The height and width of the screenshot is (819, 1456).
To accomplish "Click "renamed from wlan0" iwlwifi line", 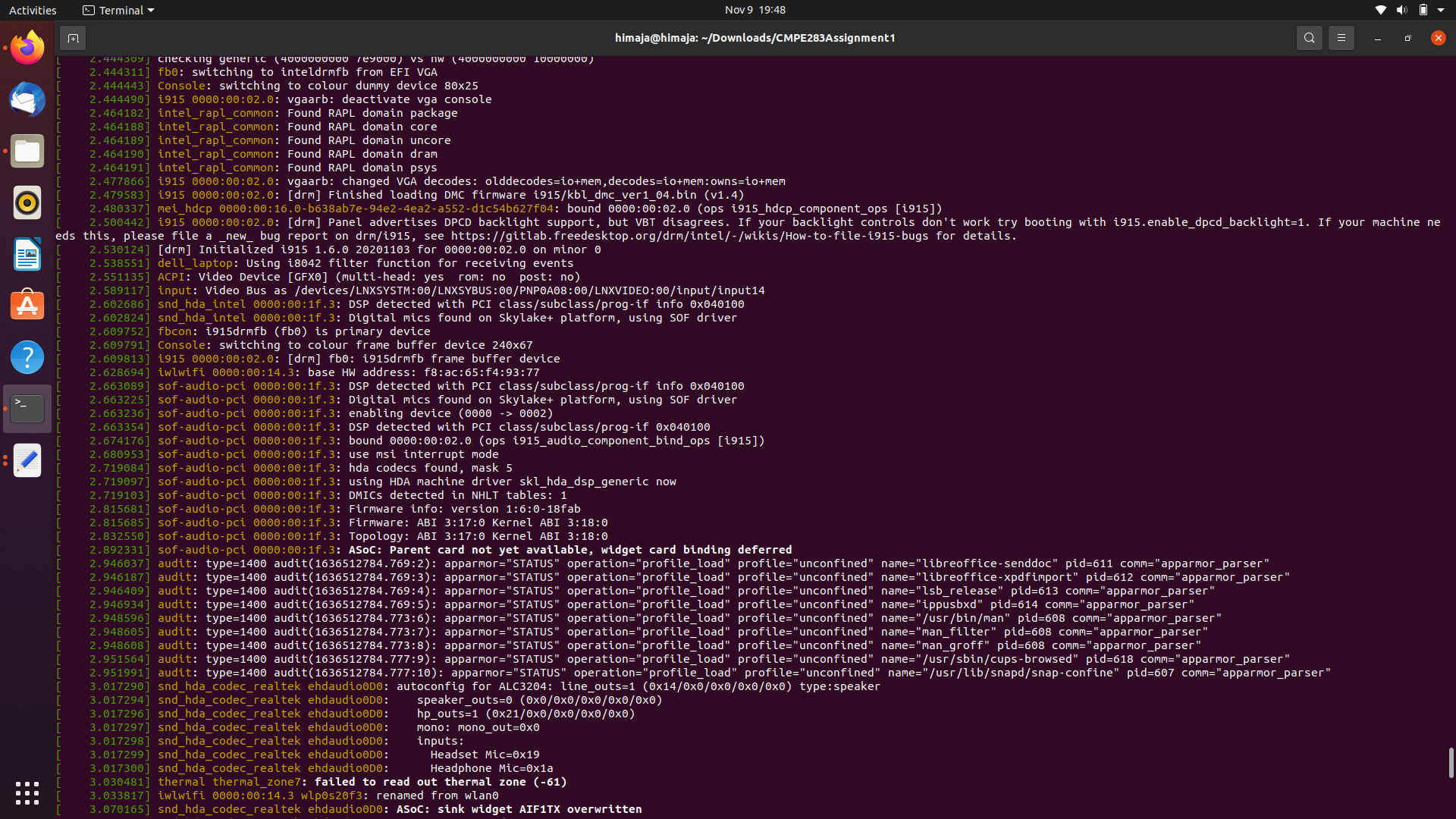I will (278, 795).
